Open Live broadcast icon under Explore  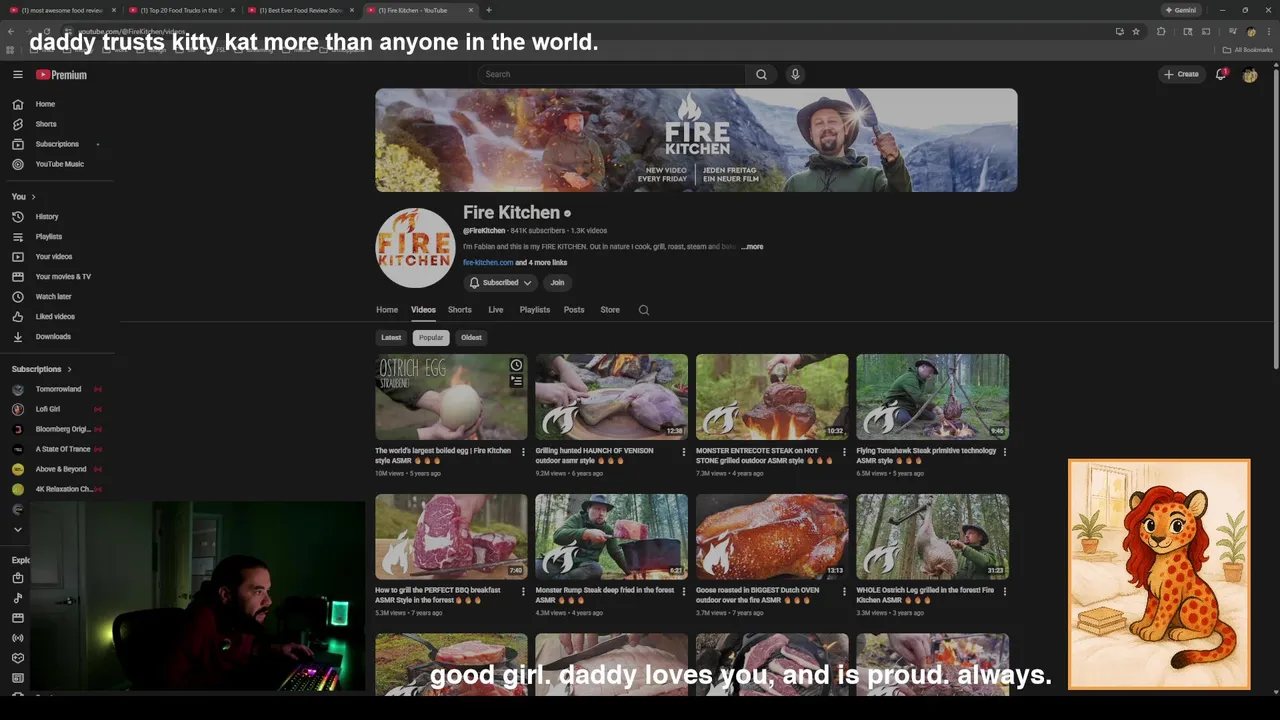click(x=17, y=638)
